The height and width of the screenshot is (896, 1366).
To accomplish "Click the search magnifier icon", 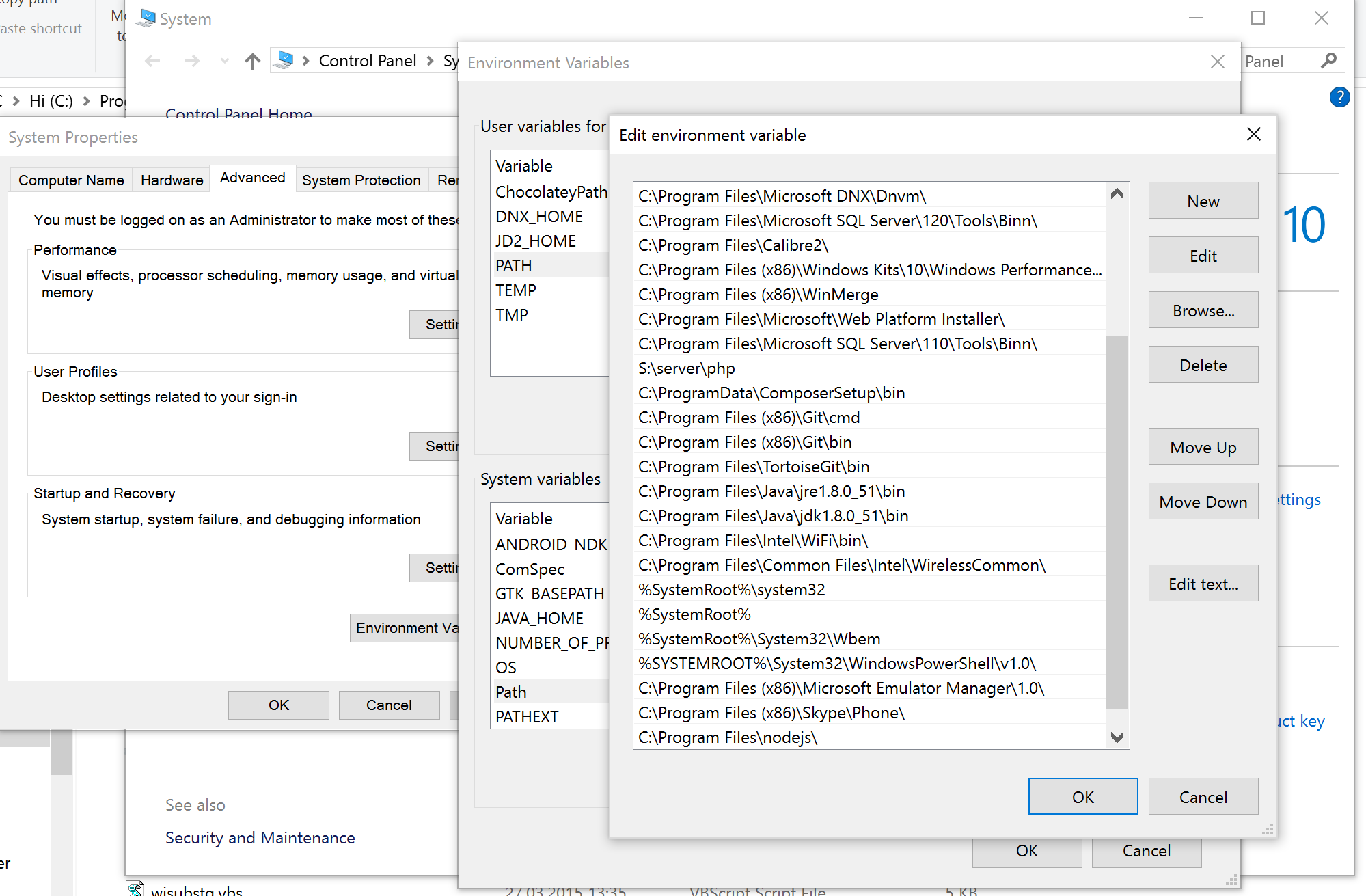I will click(x=1328, y=60).
